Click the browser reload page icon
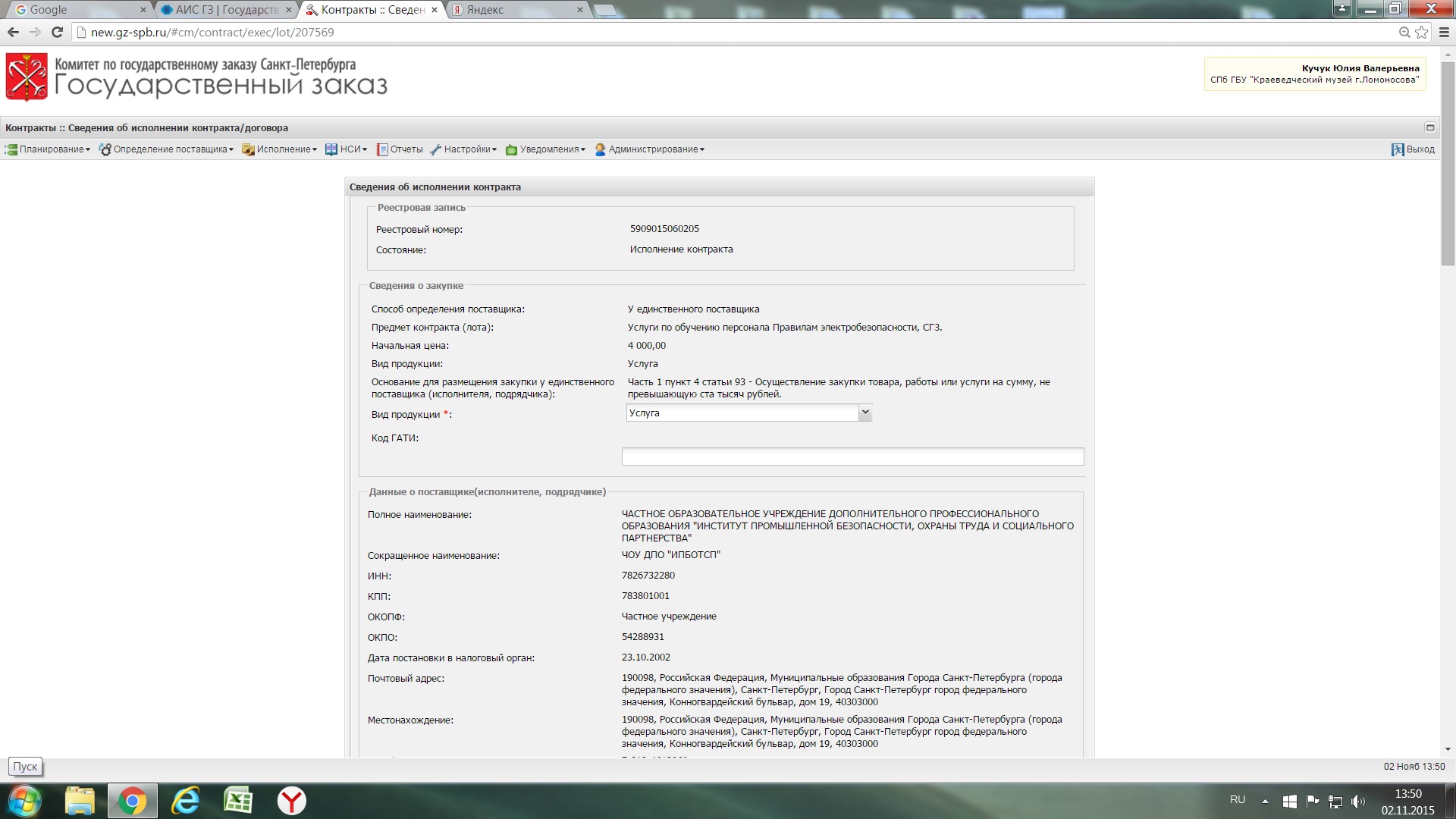The image size is (1456, 819). tap(57, 32)
